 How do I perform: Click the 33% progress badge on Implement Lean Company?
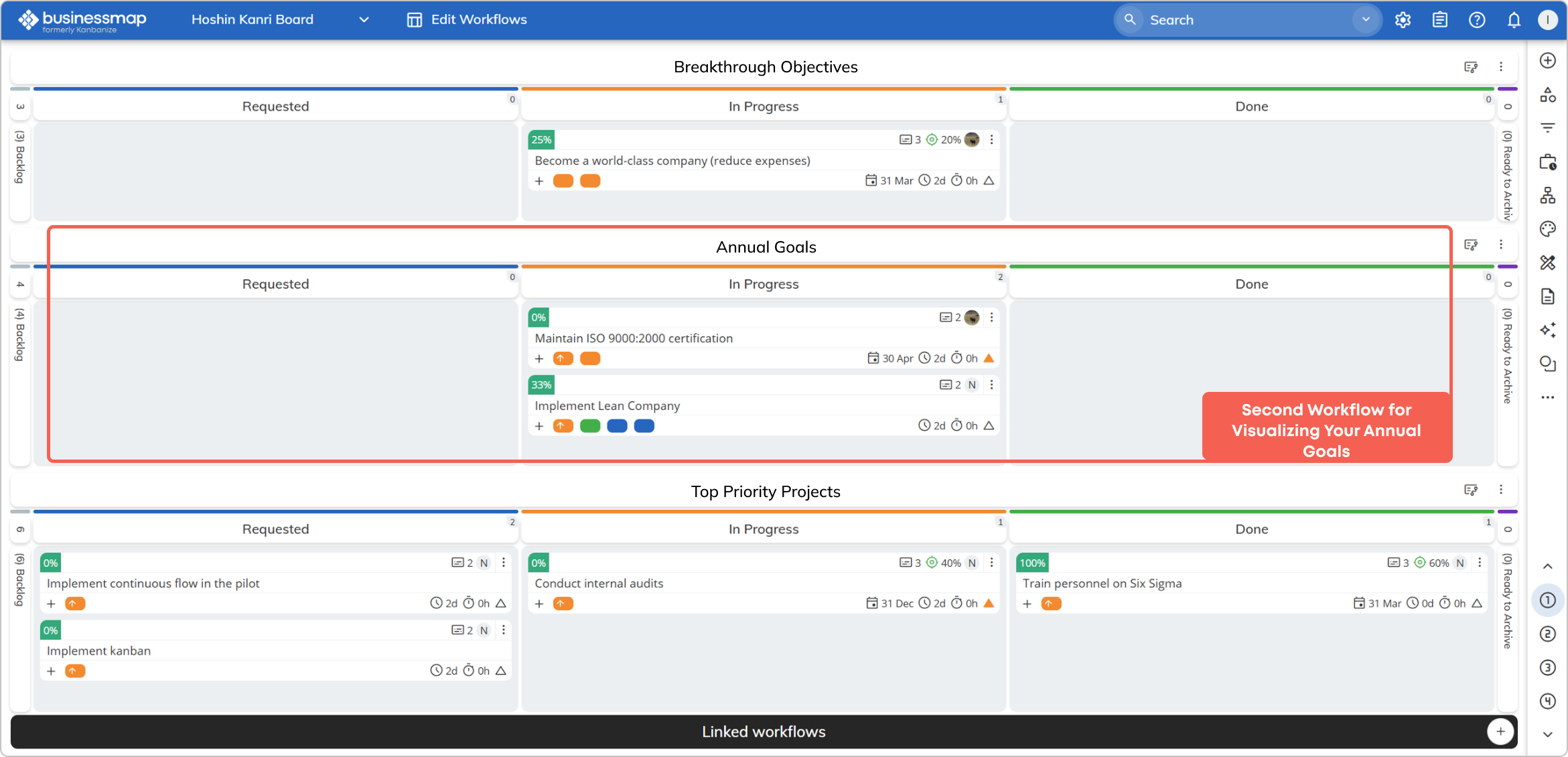click(541, 385)
